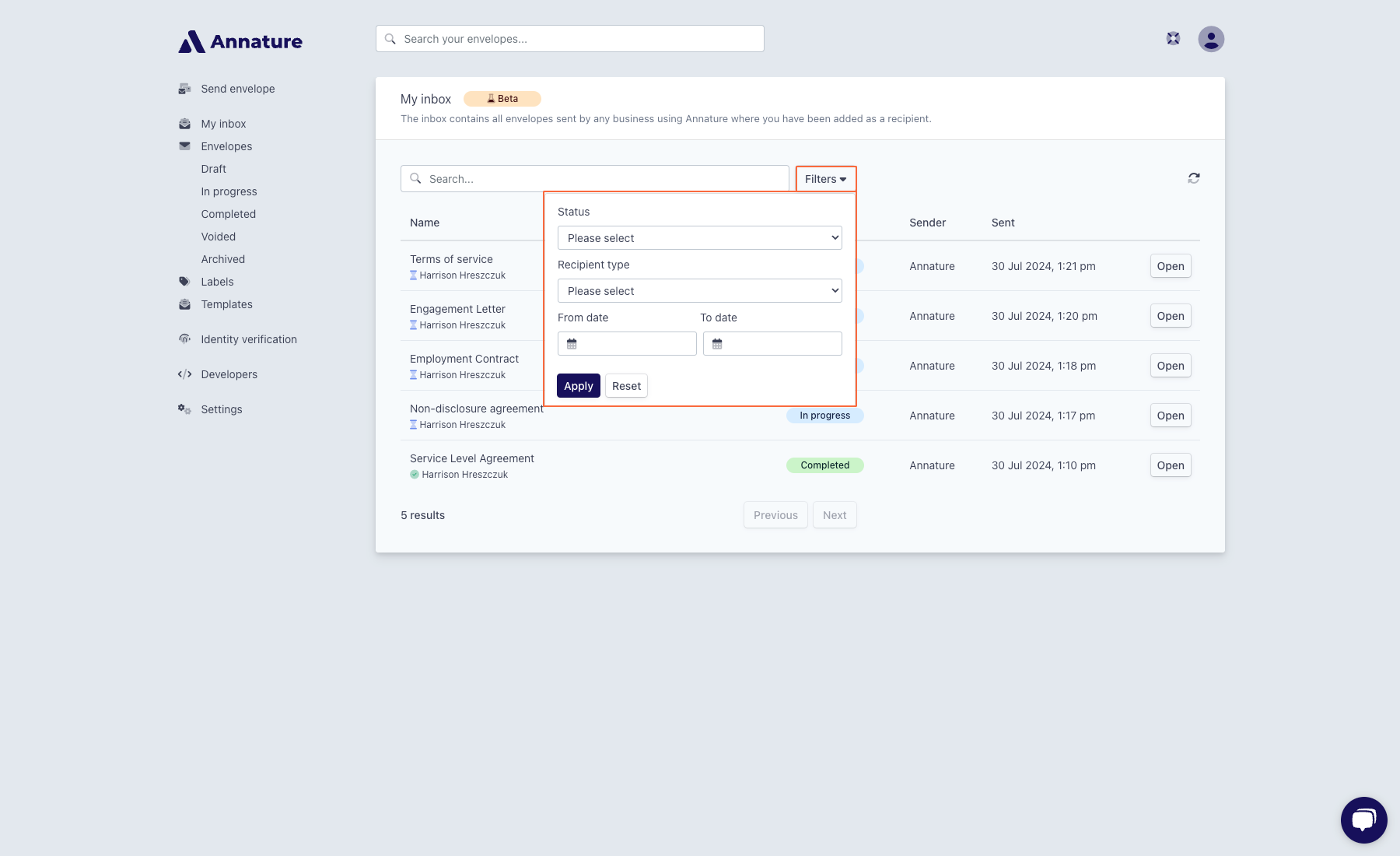Open the user profile avatar menu
The height and width of the screenshot is (856, 1400).
point(1210,39)
